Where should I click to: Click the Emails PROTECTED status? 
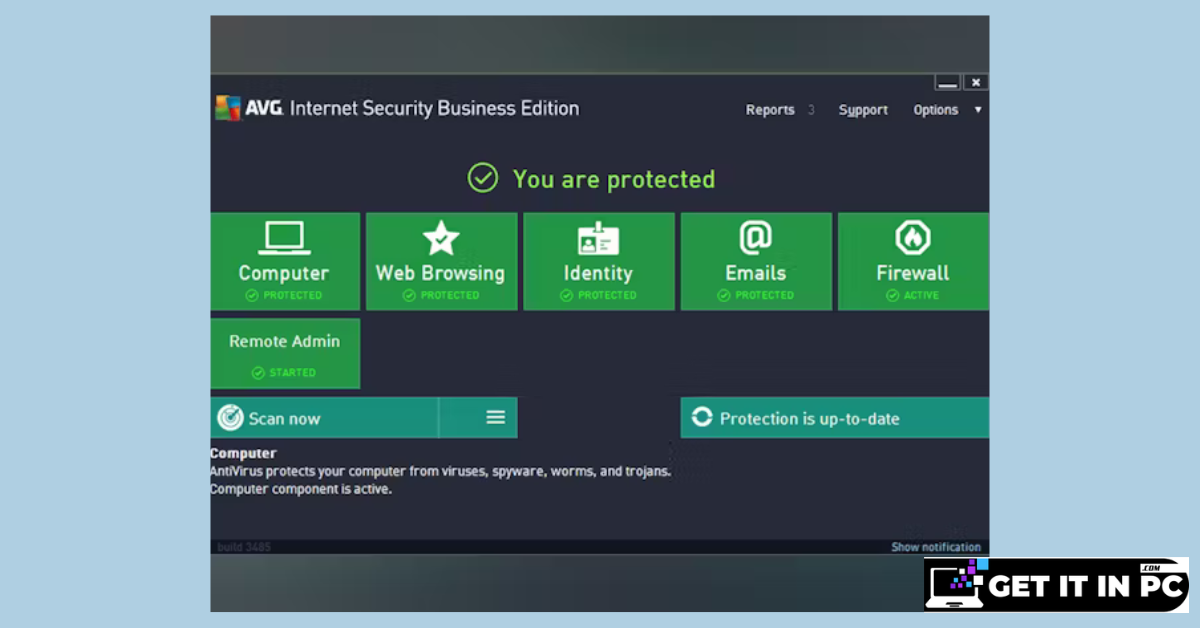[x=755, y=296]
